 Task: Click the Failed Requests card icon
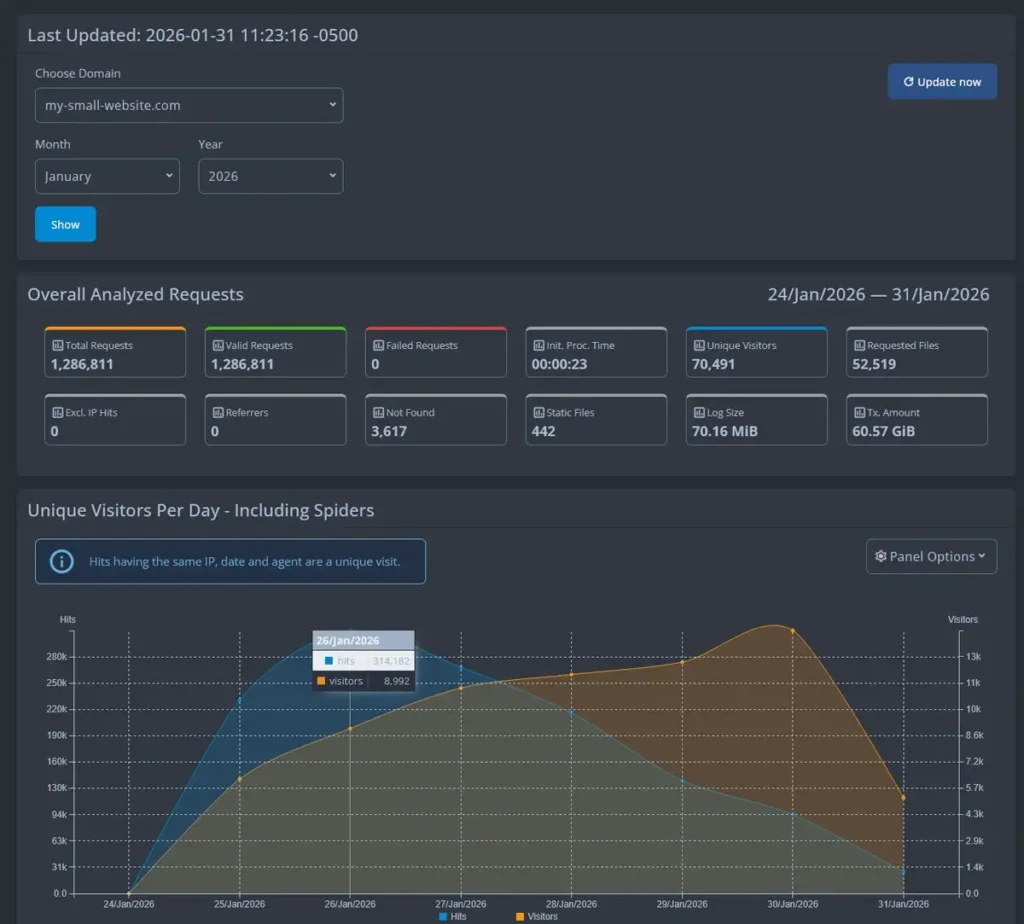[x=378, y=345]
